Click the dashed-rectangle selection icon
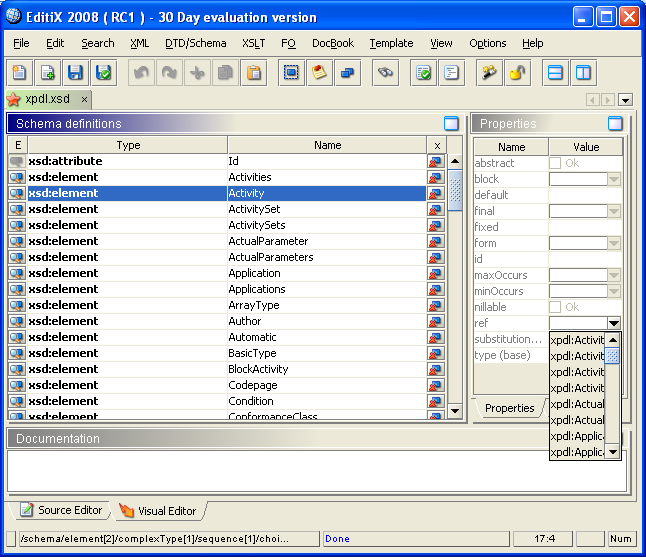 [x=292, y=73]
